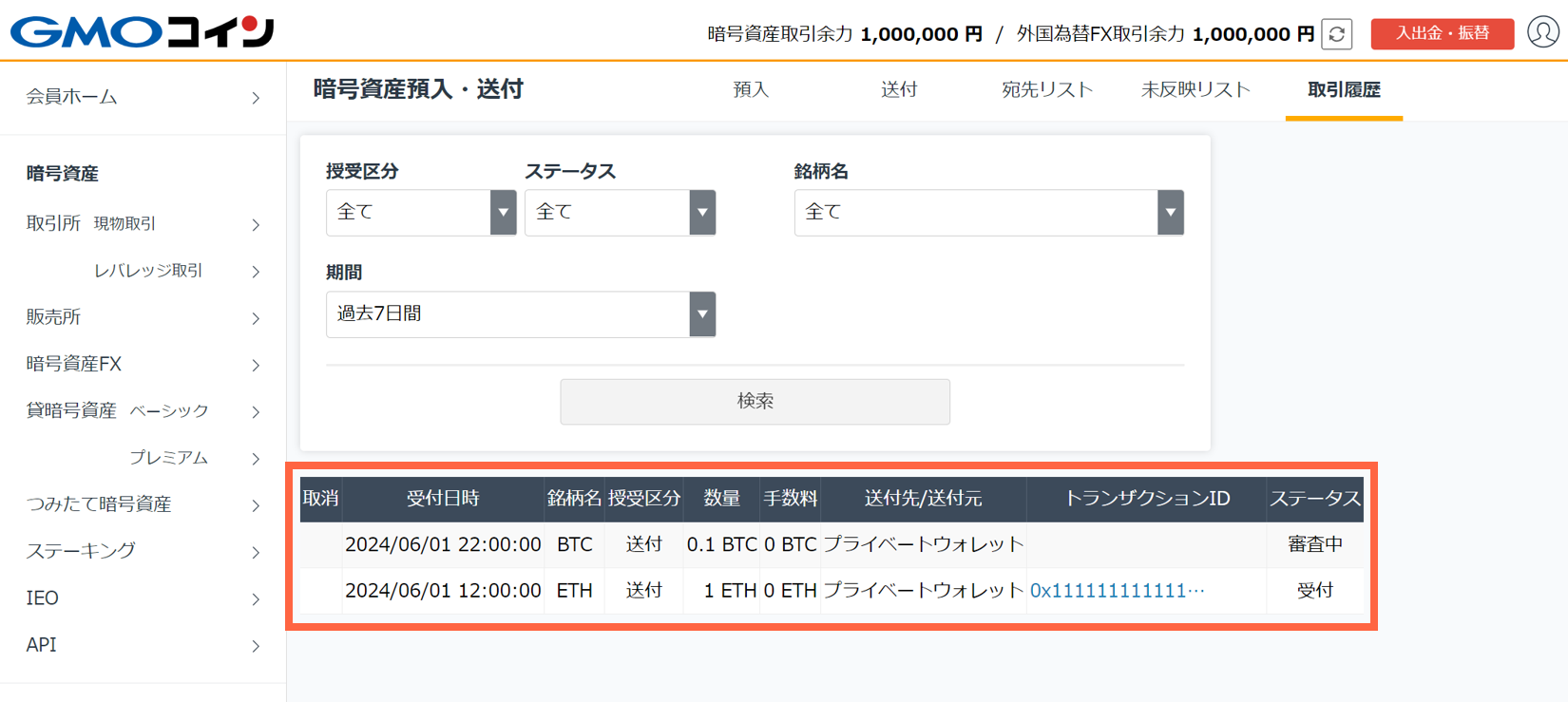Click the ステータス table column header
The width and height of the screenshot is (1568, 702).
point(1315,499)
